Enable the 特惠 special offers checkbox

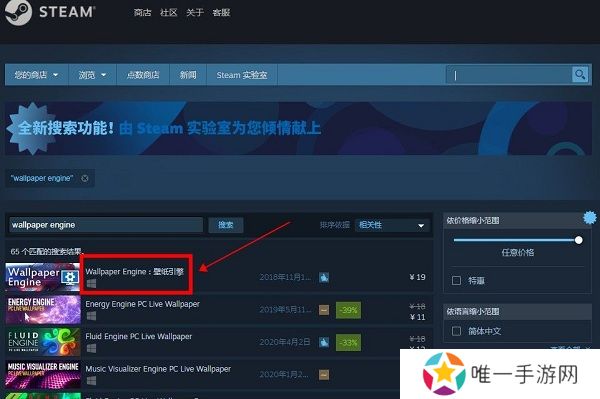[x=456, y=280]
